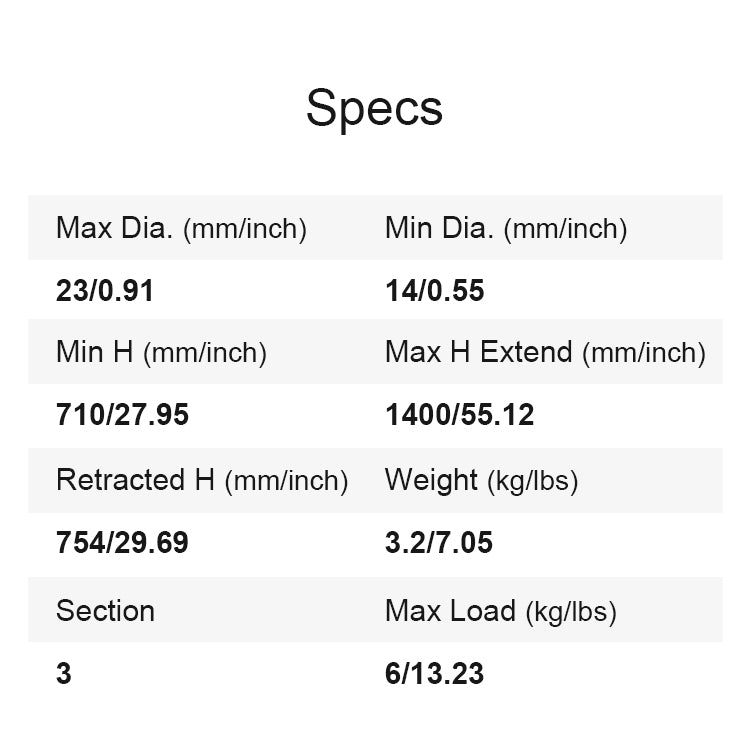Select the (kg/lbs) unit beside Max Load

[x=570, y=612]
